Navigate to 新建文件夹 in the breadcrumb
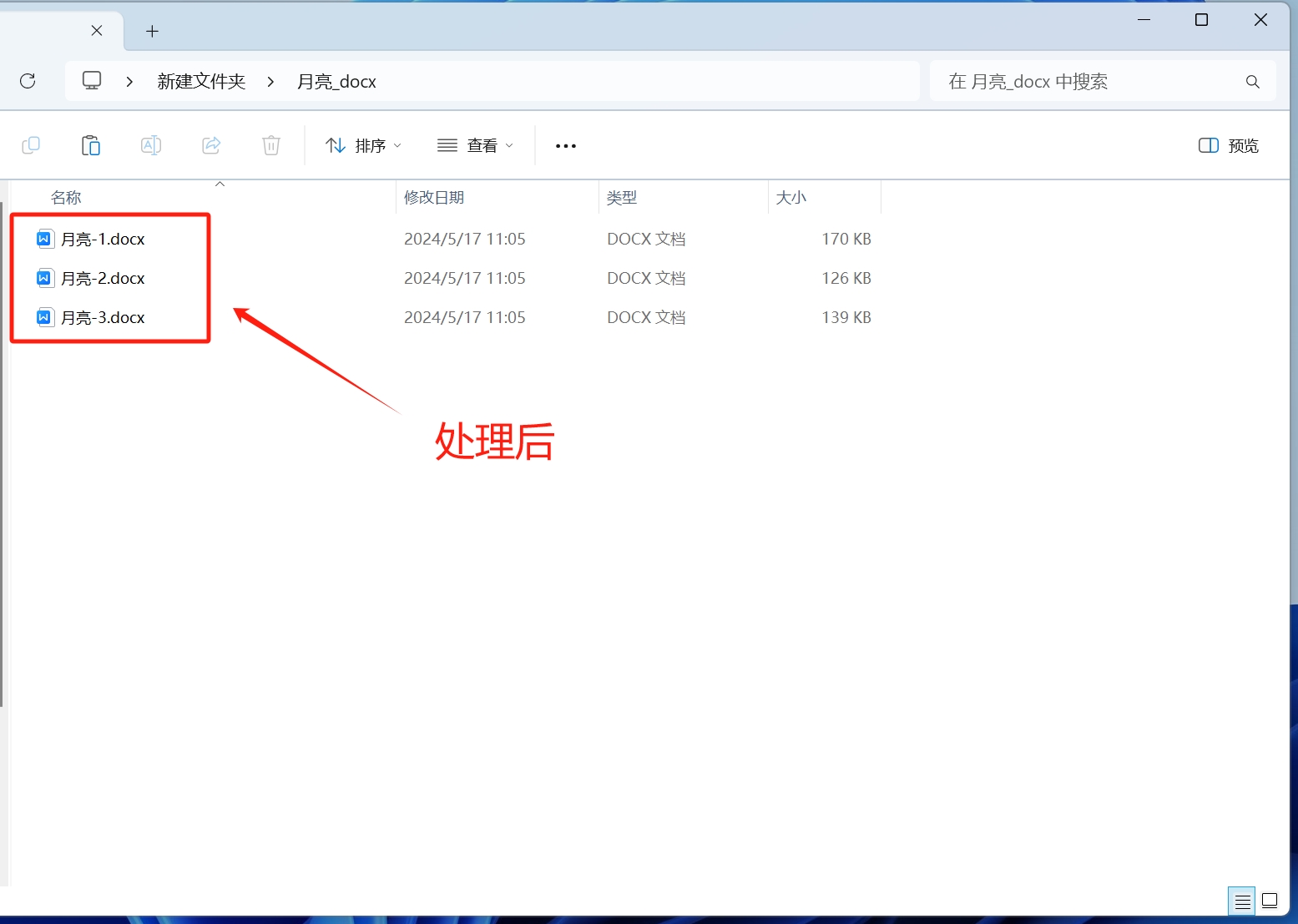This screenshot has width=1298, height=924. pyautogui.click(x=200, y=80)
